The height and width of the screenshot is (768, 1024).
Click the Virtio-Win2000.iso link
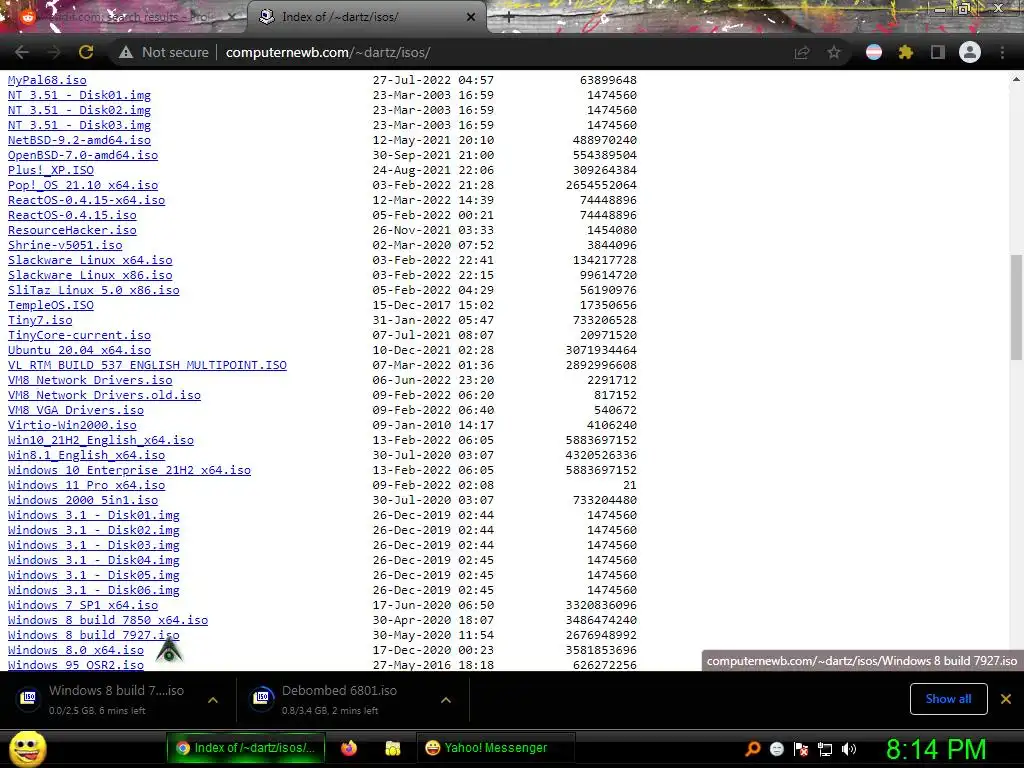pos(72,426)
